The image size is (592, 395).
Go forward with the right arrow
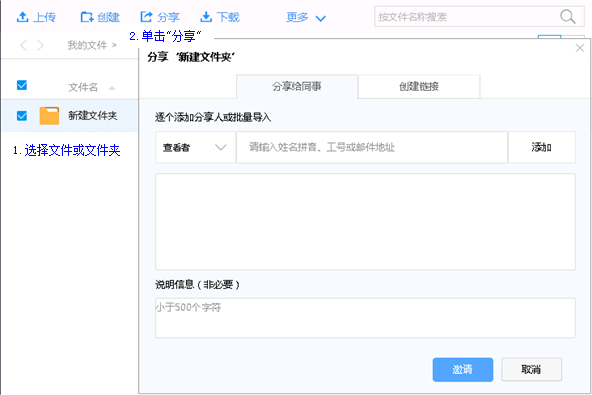click(40, 45)
